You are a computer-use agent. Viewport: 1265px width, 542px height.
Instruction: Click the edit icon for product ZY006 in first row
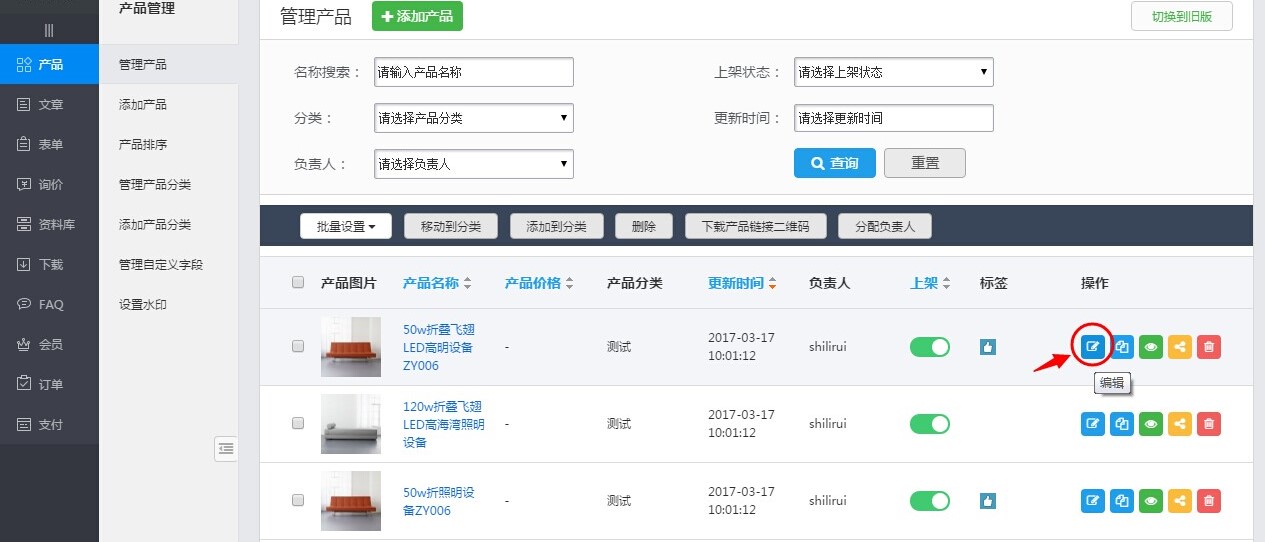click(x=1093, y=347)
